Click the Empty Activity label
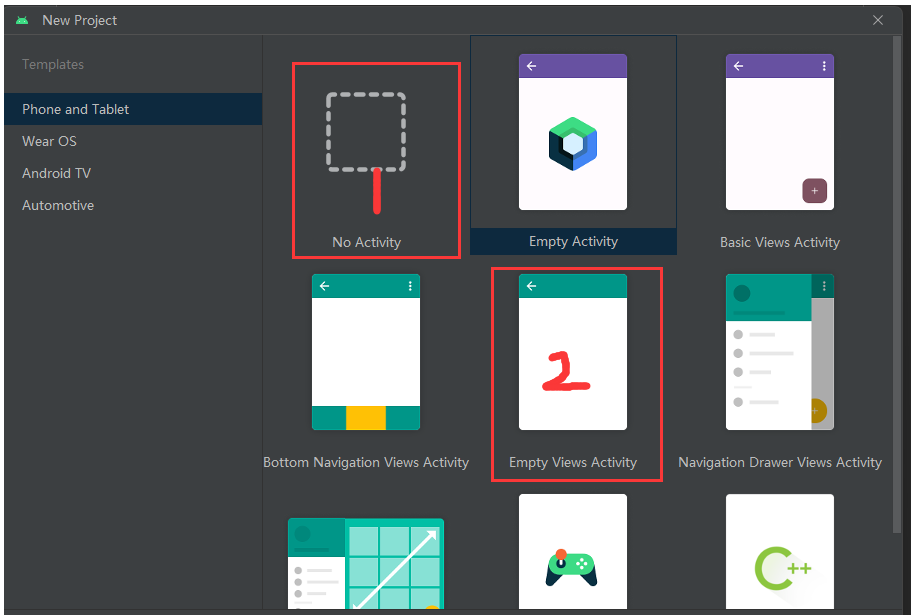The width and height of the screenshot is (911, 615). pyautogui.click(x=573, y=241)
